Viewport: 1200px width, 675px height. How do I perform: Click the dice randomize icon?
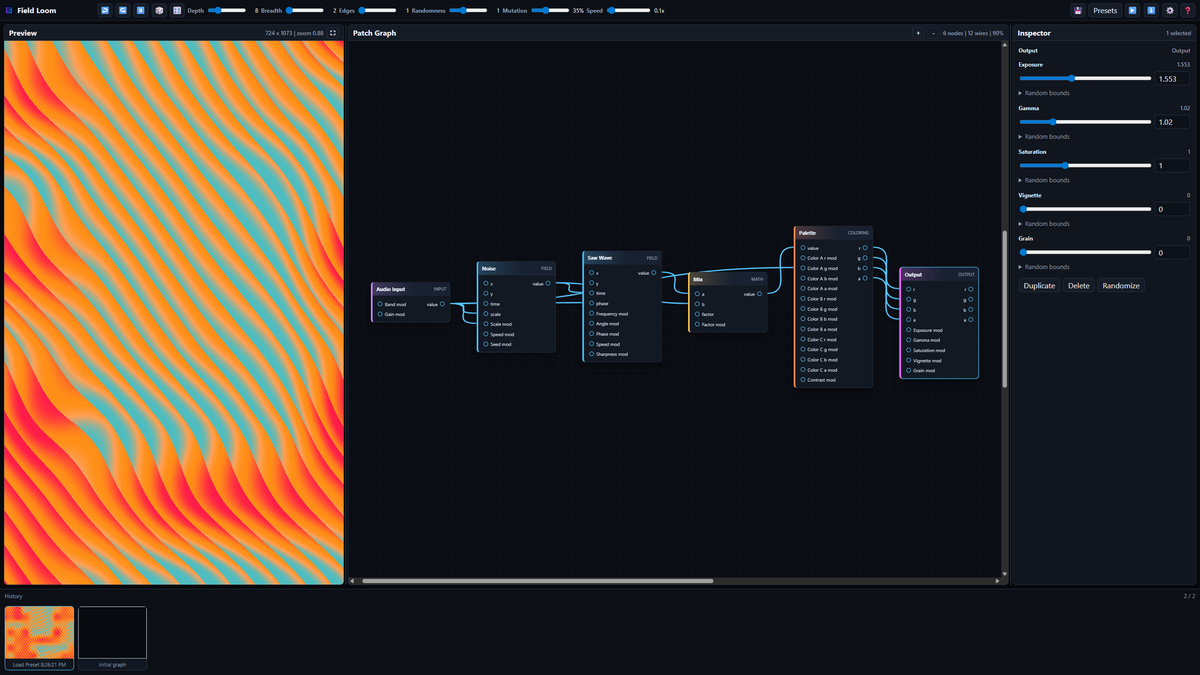159,10
